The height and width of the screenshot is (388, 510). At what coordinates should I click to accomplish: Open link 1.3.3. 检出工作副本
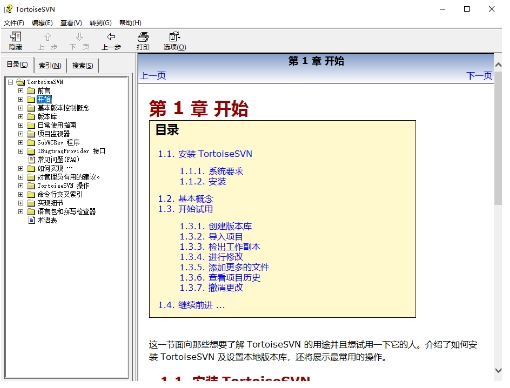click(220, 247)
